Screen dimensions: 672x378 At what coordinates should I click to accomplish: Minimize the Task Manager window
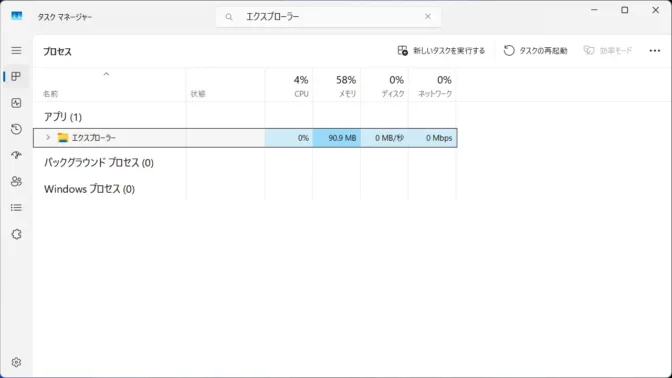(x=594, y=10)
